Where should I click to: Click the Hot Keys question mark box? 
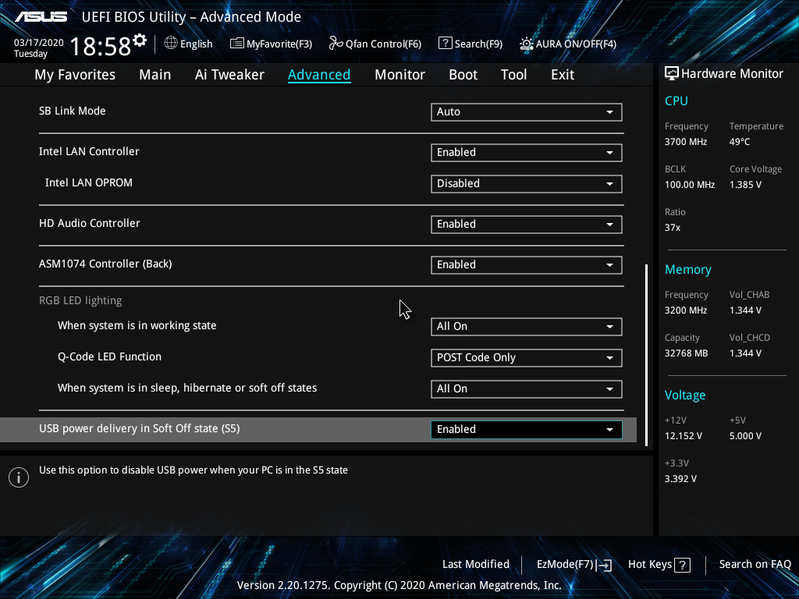tap(682, 565)
